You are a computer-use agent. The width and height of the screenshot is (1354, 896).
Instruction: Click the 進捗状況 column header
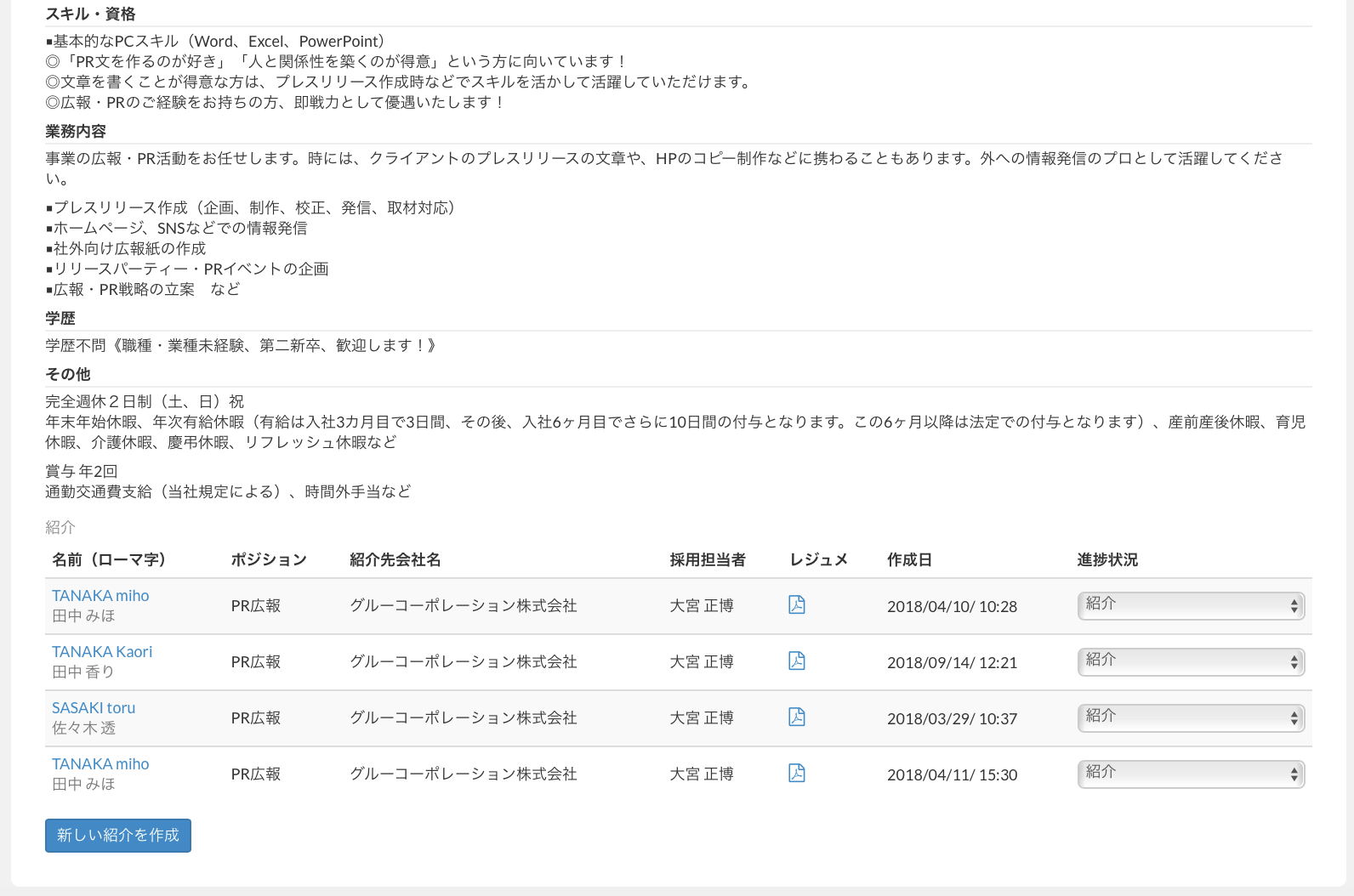point(1107,559)
